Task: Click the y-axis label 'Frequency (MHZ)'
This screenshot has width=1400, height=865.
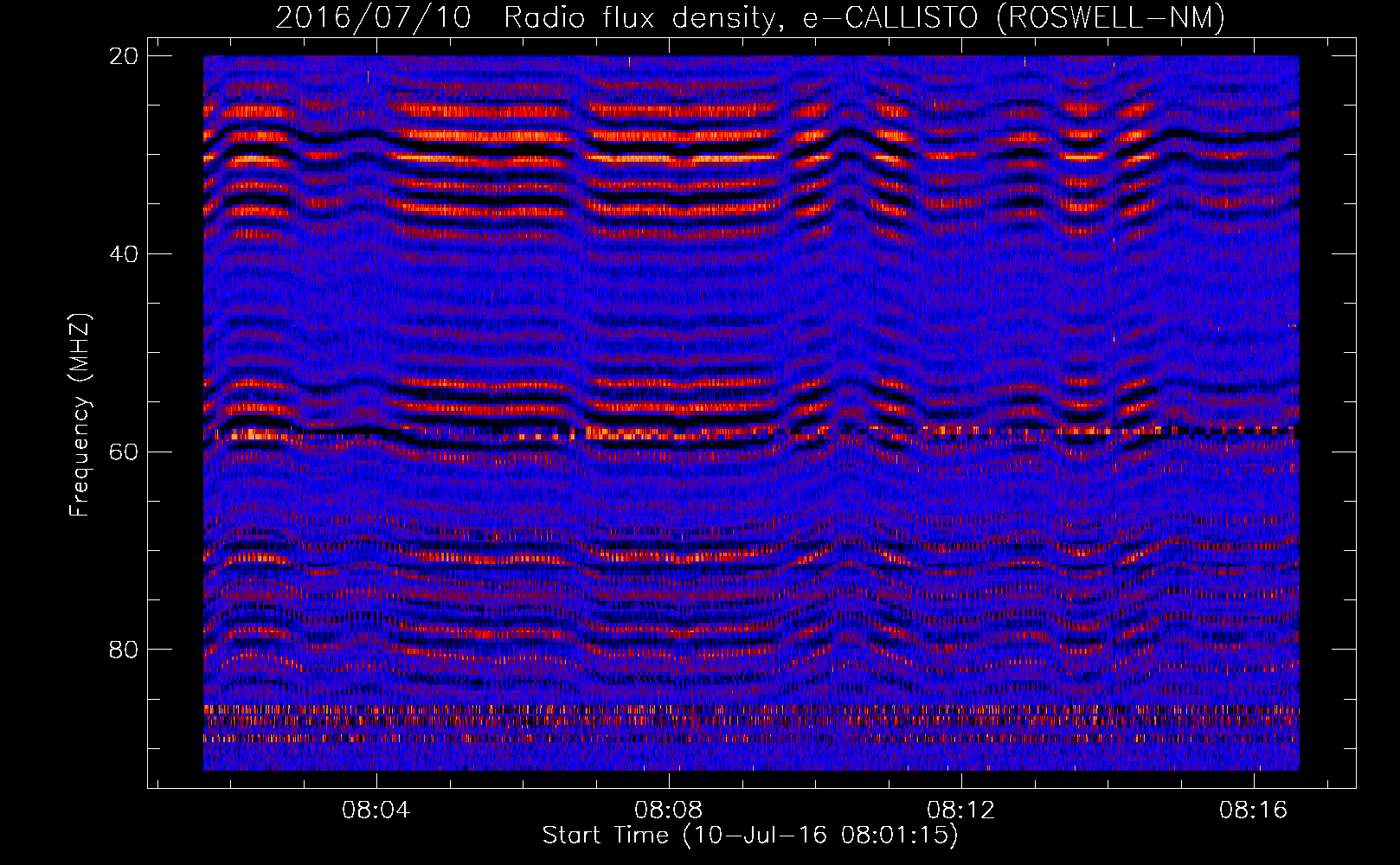Action: [x=80, y=415]
